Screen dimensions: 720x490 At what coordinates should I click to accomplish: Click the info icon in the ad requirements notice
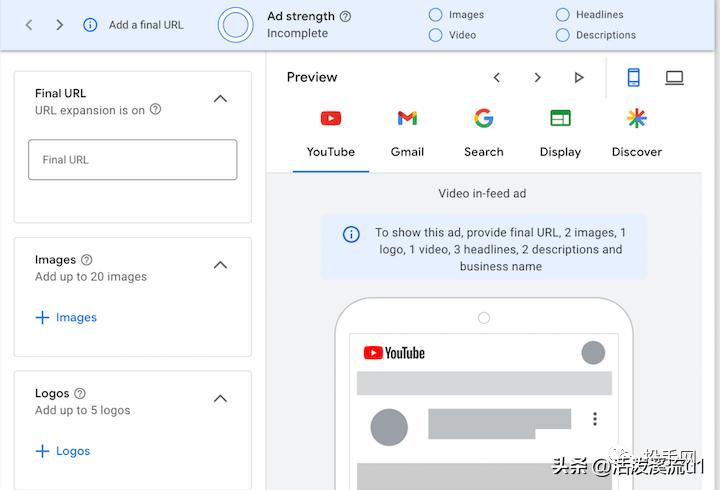point(351,234)
